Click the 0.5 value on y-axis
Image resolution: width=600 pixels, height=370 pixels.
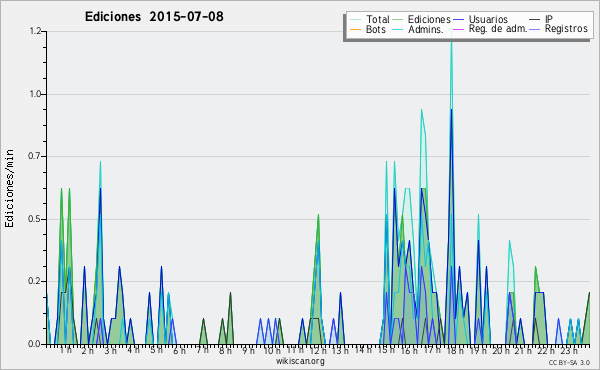click(x=35, y=219)
